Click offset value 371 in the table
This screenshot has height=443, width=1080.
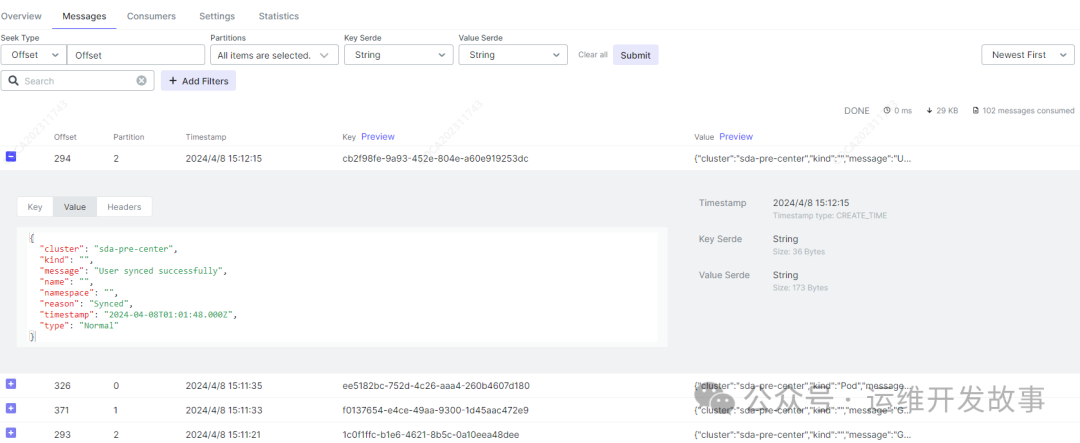[x=62, y=410]
